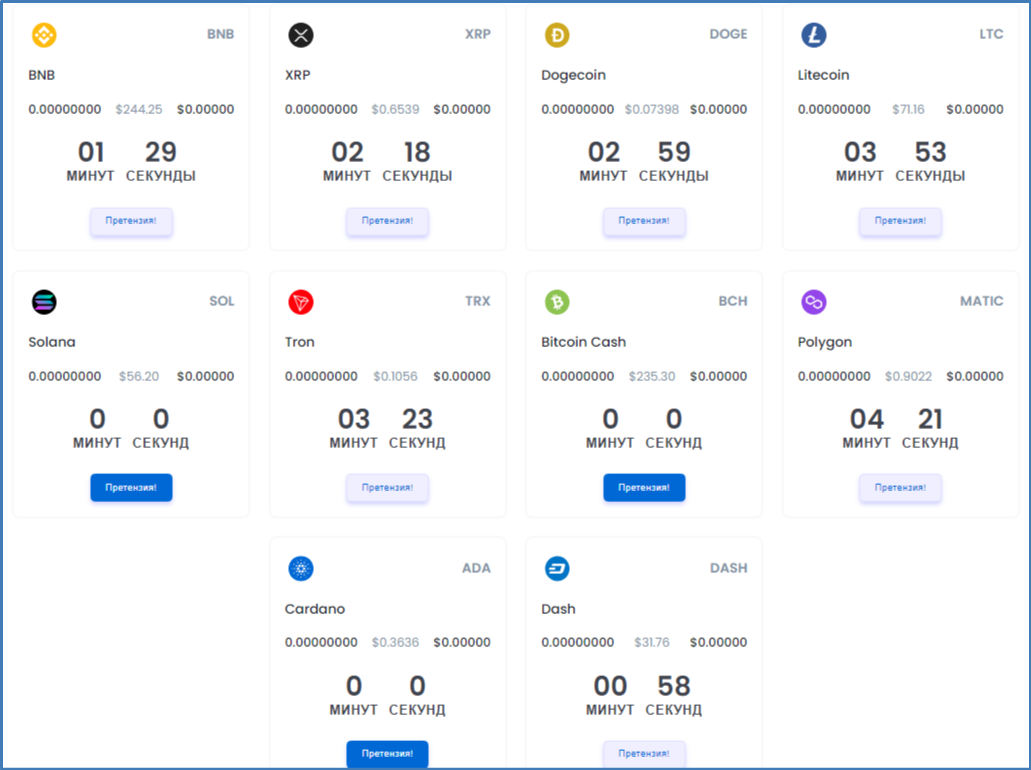The height and width of the screenshot is (770, 1031).
Task: Select the MATIC ticker label
Action: [x=981, y=301]
